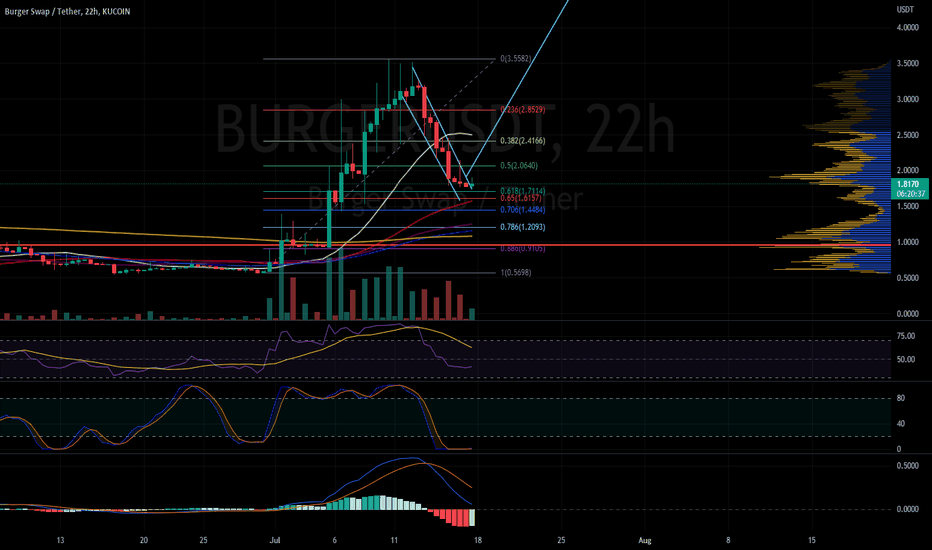Click the 13 date on time axis

pyautogui.click(x=60, y=540)
